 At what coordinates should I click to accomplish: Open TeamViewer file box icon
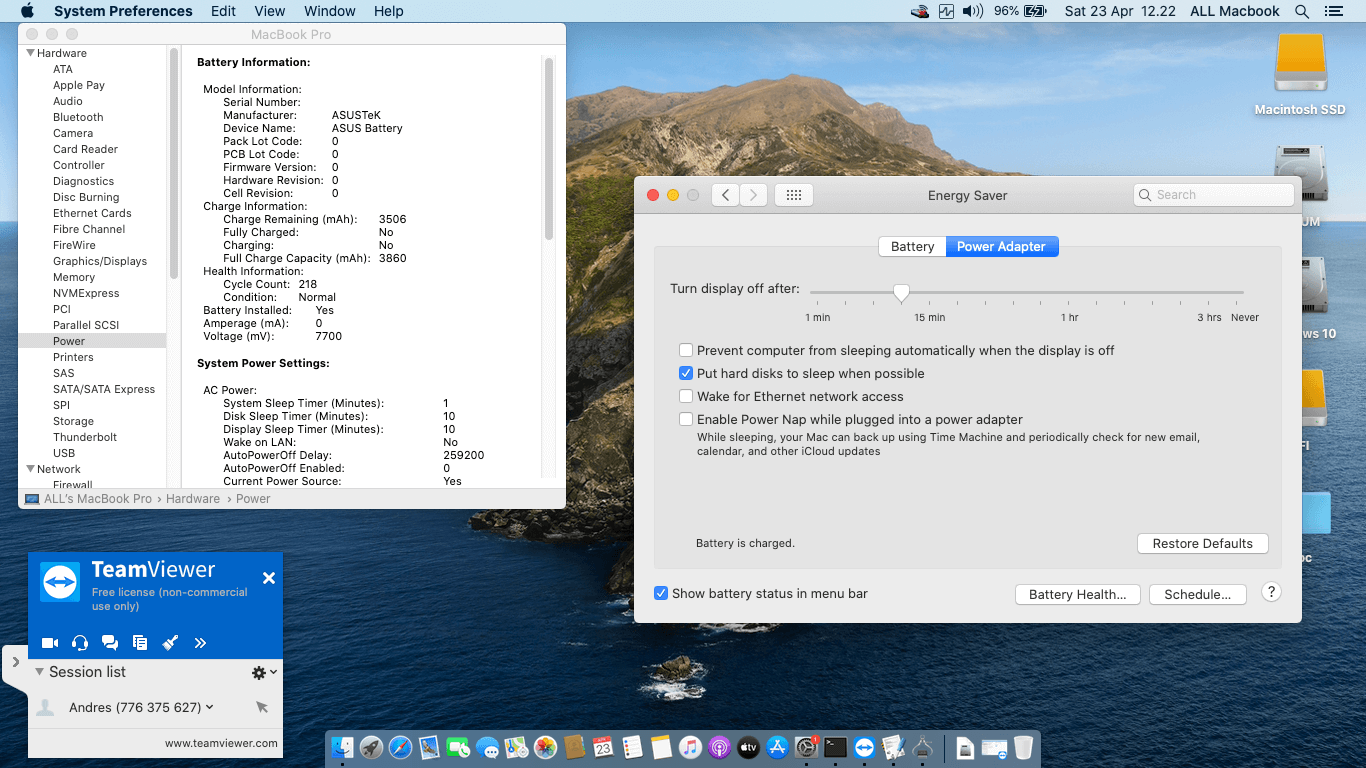pyautogui.click(x=140, y=643)
